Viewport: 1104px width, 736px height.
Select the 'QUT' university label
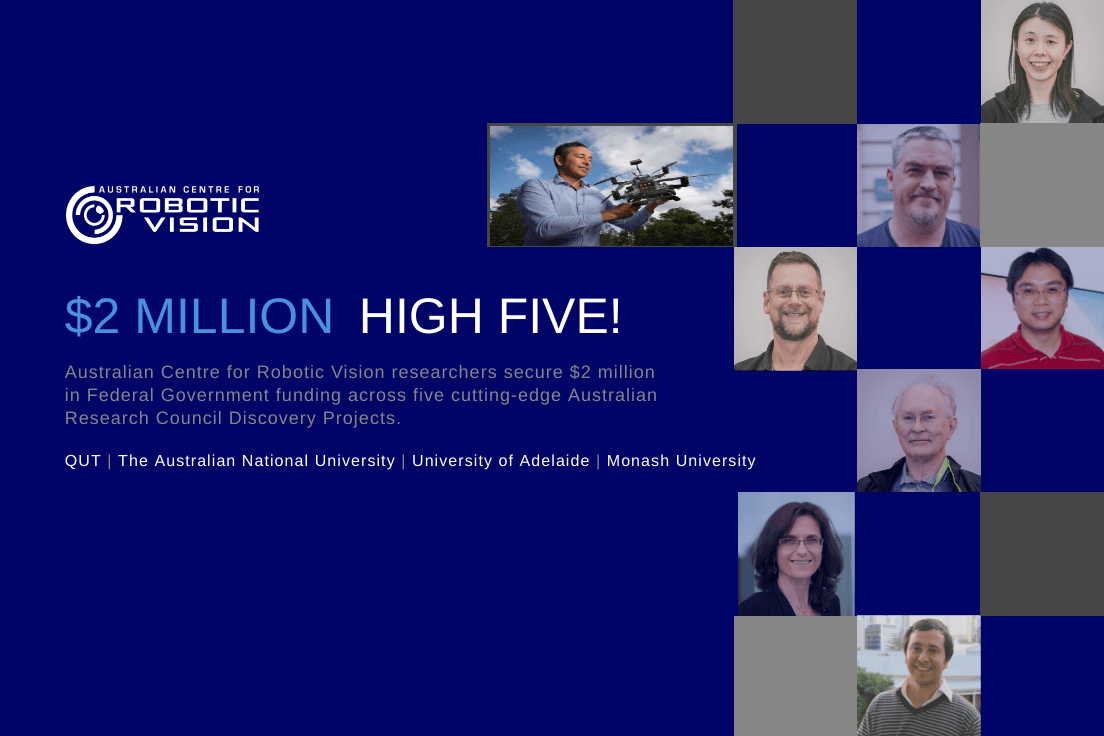click(x=83, y=461)
